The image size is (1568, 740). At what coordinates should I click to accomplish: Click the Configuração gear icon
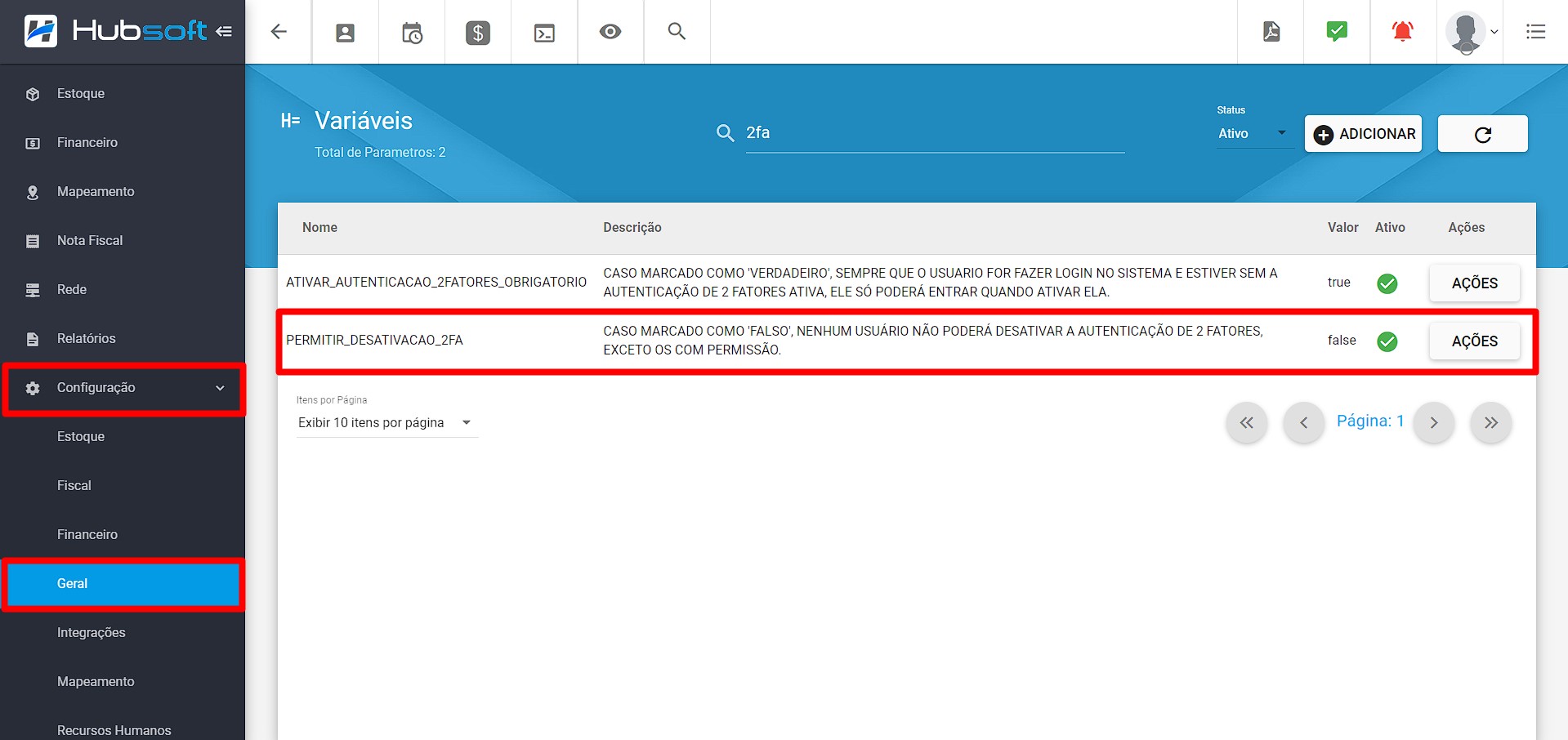point(33,388)
